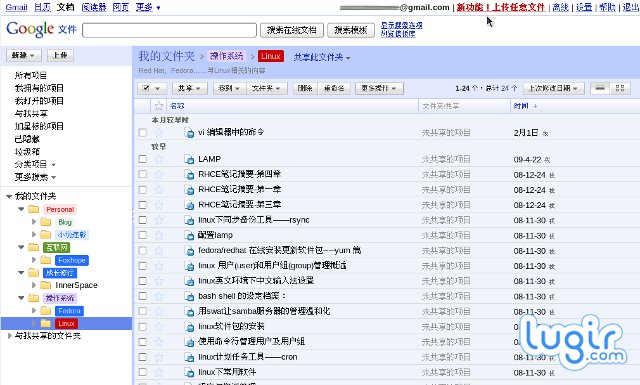Click the 搜索模板 button

point(351,30)
